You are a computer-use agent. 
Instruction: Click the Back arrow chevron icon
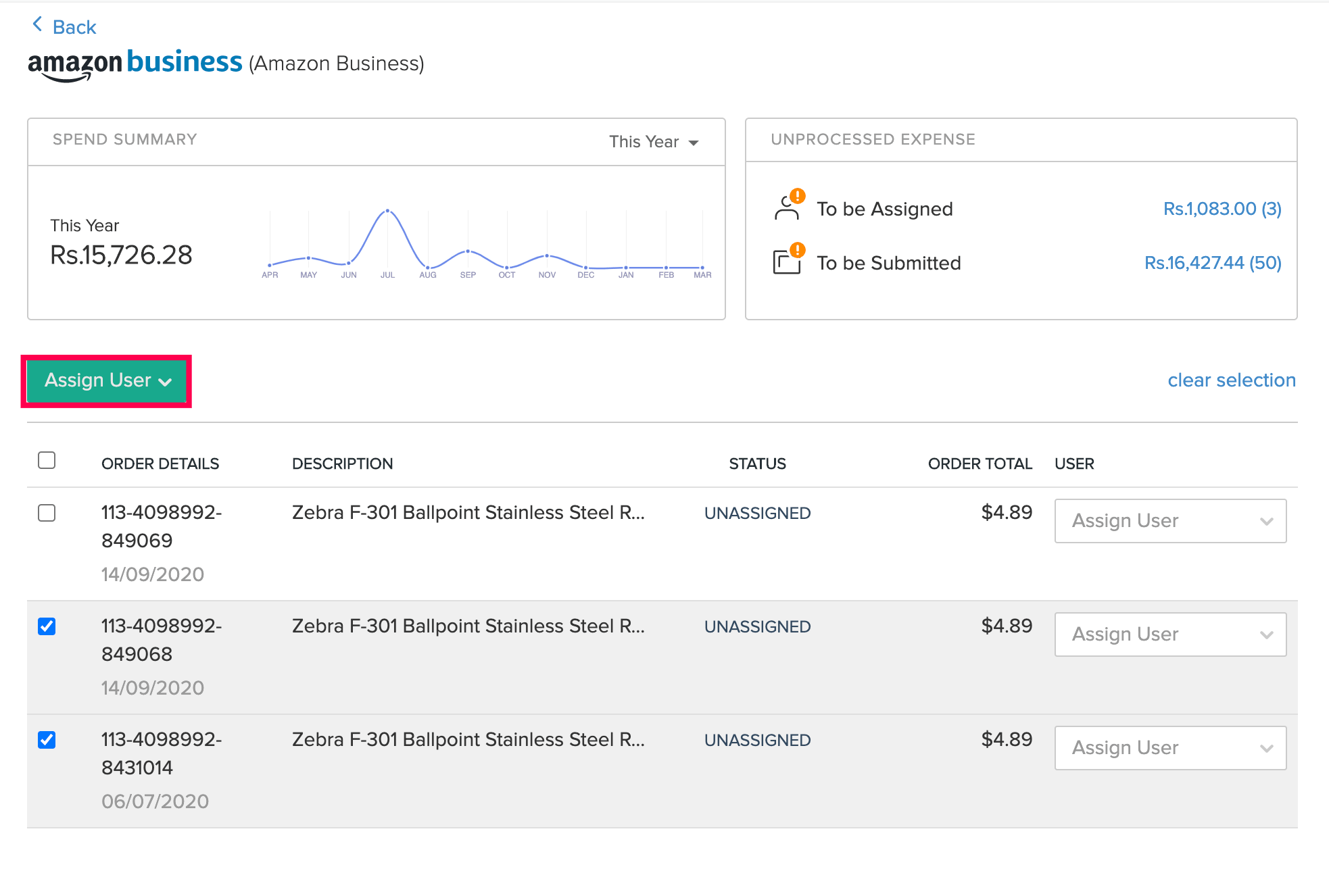click(x=37, y=25)
